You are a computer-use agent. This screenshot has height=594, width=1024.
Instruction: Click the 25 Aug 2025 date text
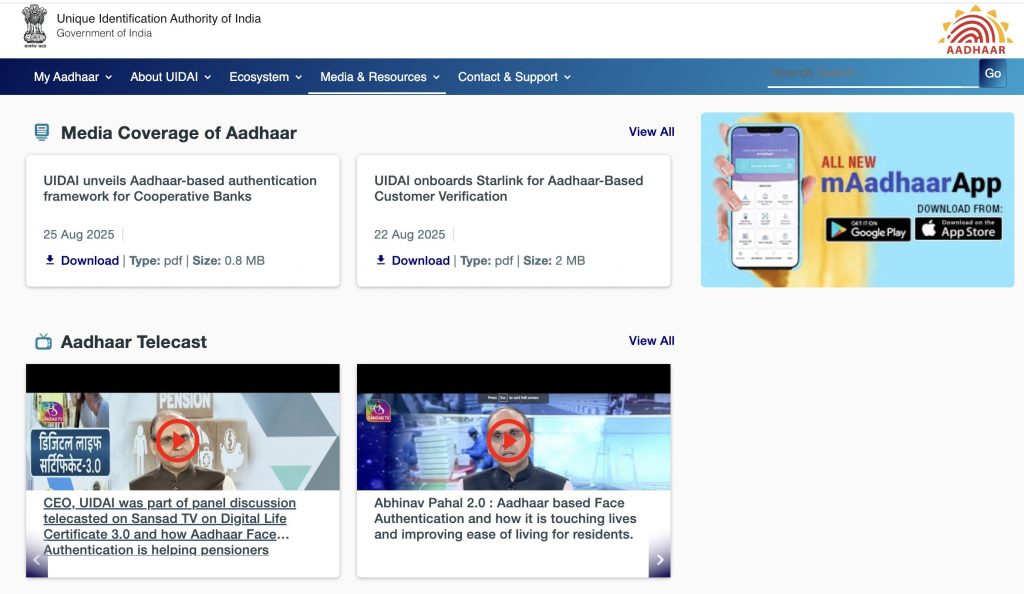pyautogui.click(x=78, y=234)
